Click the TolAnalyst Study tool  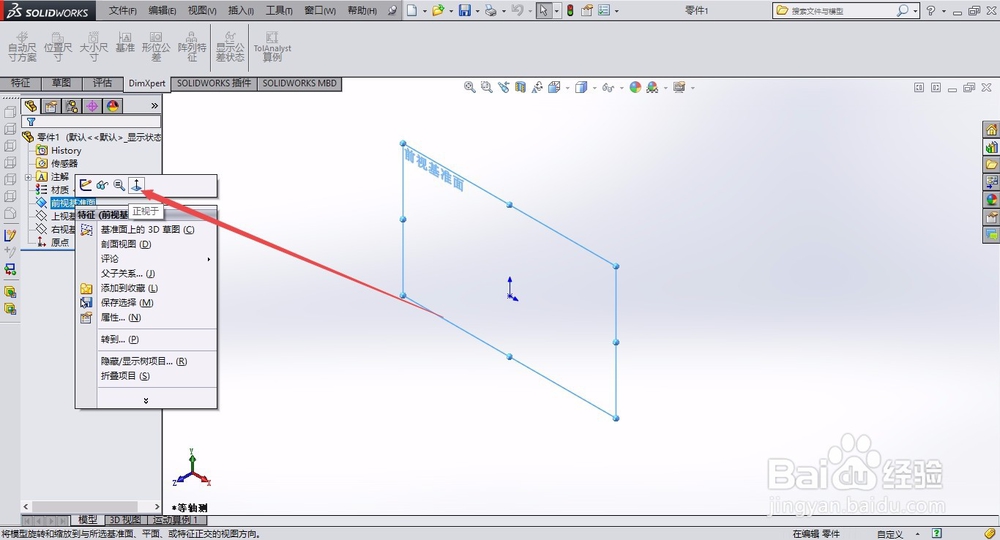(x=272, y=47)
